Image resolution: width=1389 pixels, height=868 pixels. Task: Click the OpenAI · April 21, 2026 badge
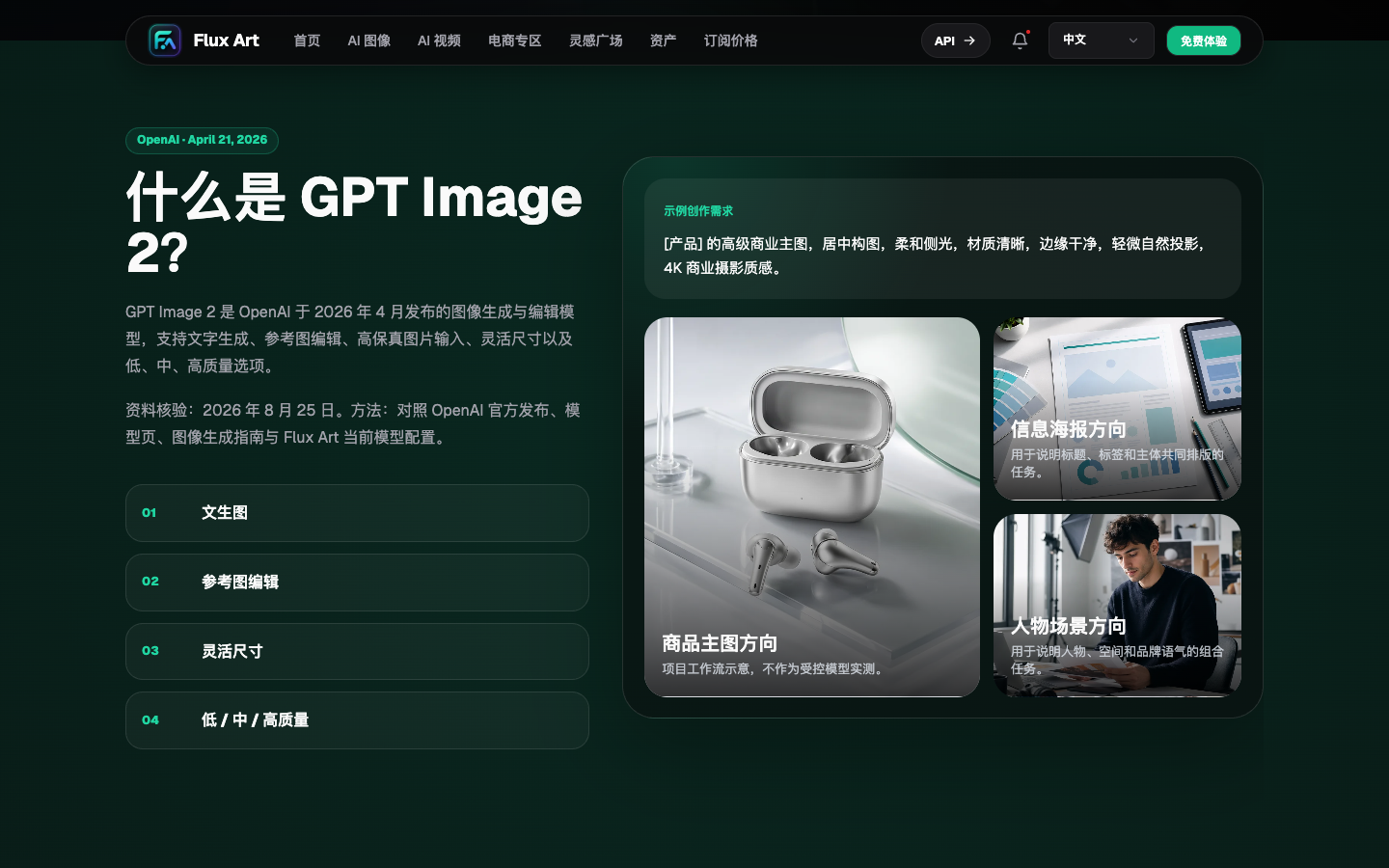click(x=202, y=141)
